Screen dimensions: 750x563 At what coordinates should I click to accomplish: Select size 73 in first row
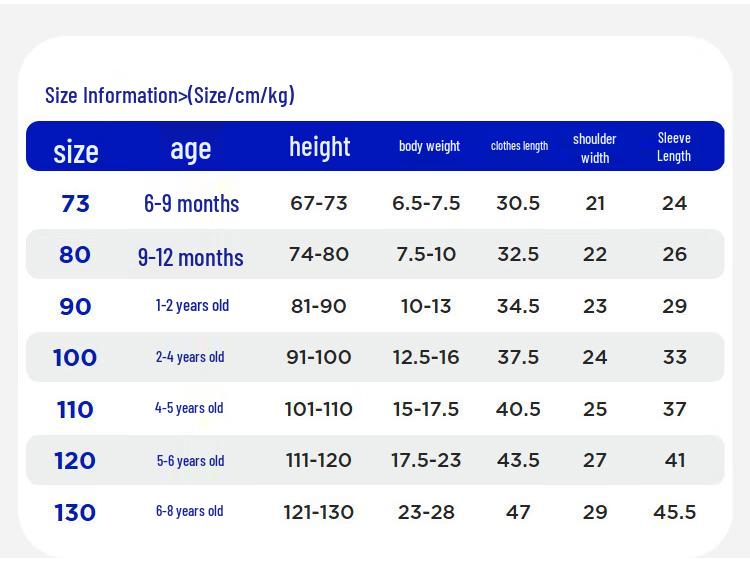pyautogui.click(x=76, y=204)
